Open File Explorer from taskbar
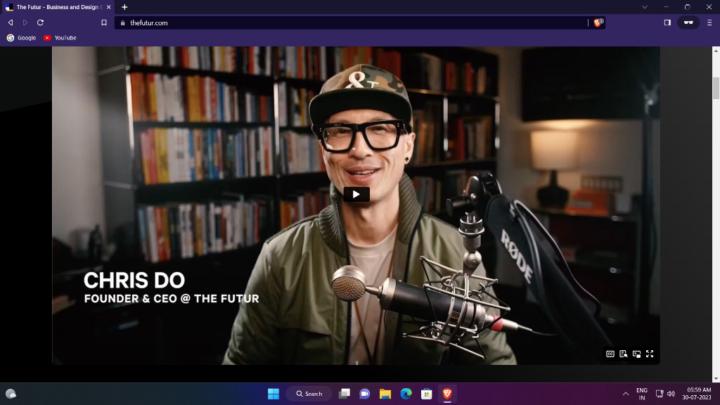Screen dimensions: 720x405 (x=385, y=394)
